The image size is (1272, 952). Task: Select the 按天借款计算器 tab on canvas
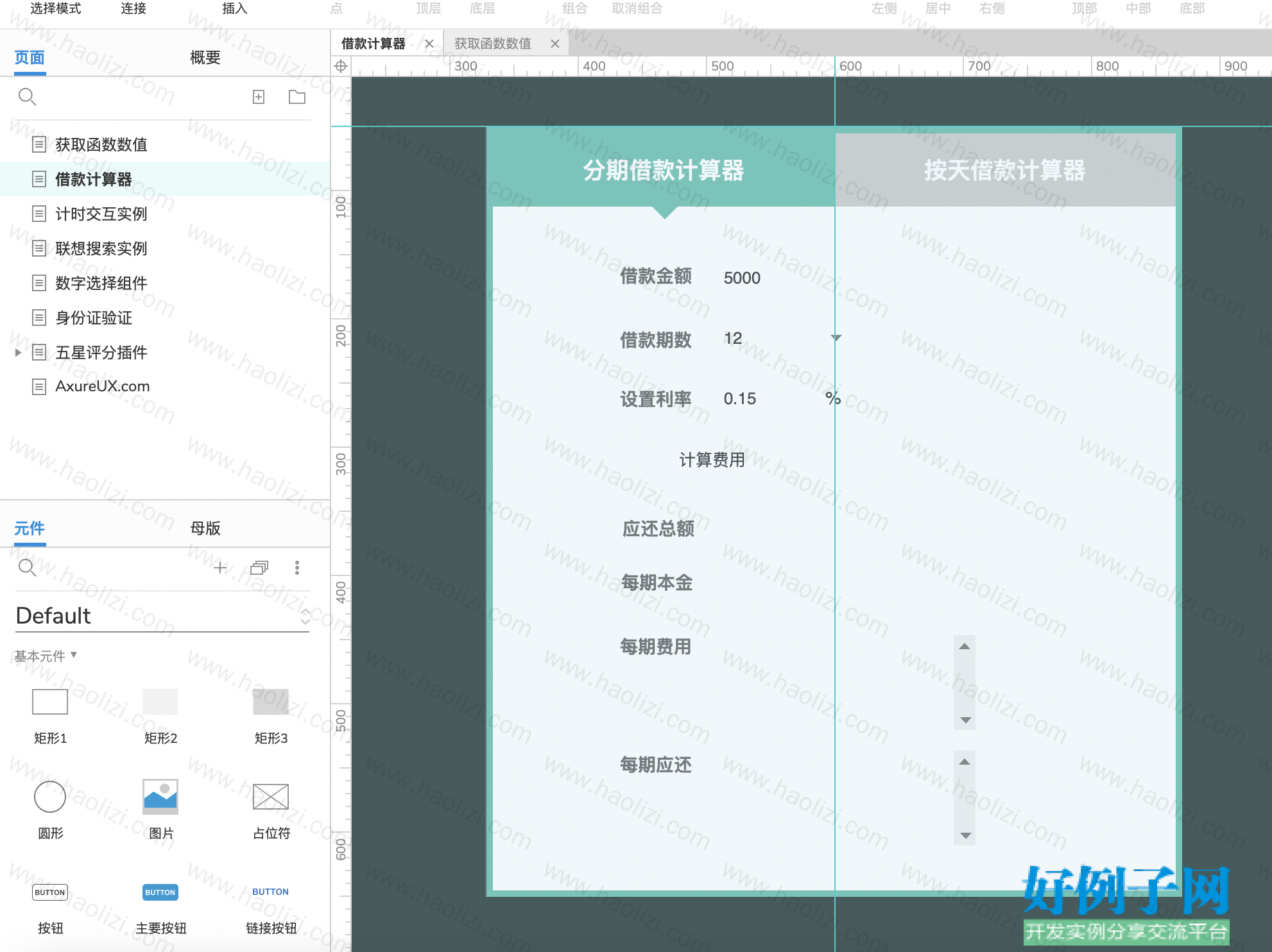[x=1005, y=171]
